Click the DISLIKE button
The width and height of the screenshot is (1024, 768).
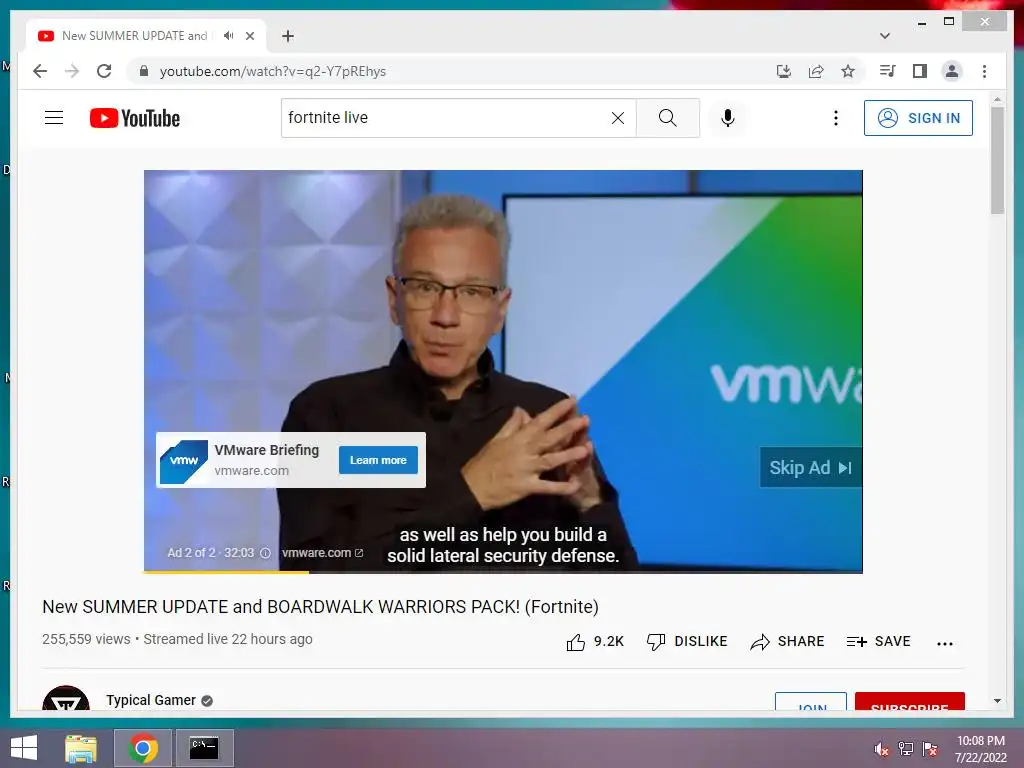686,642
